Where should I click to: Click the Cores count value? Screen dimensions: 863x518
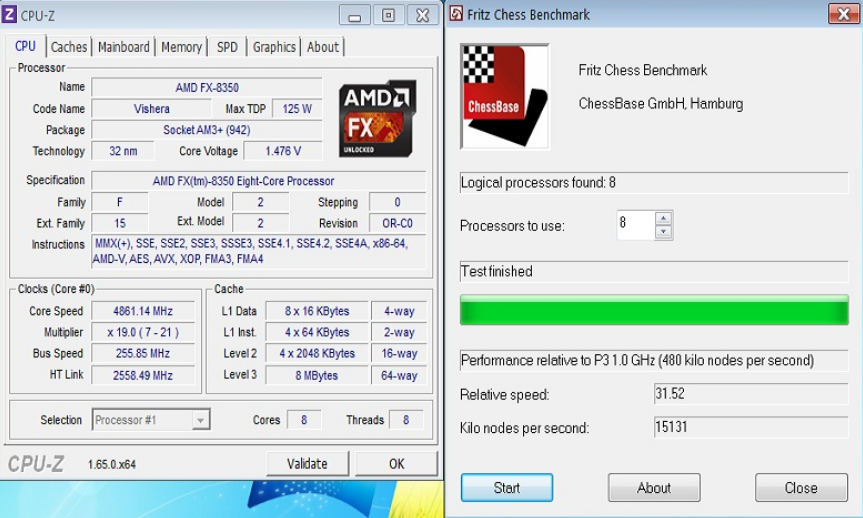(x=304, y=420)
